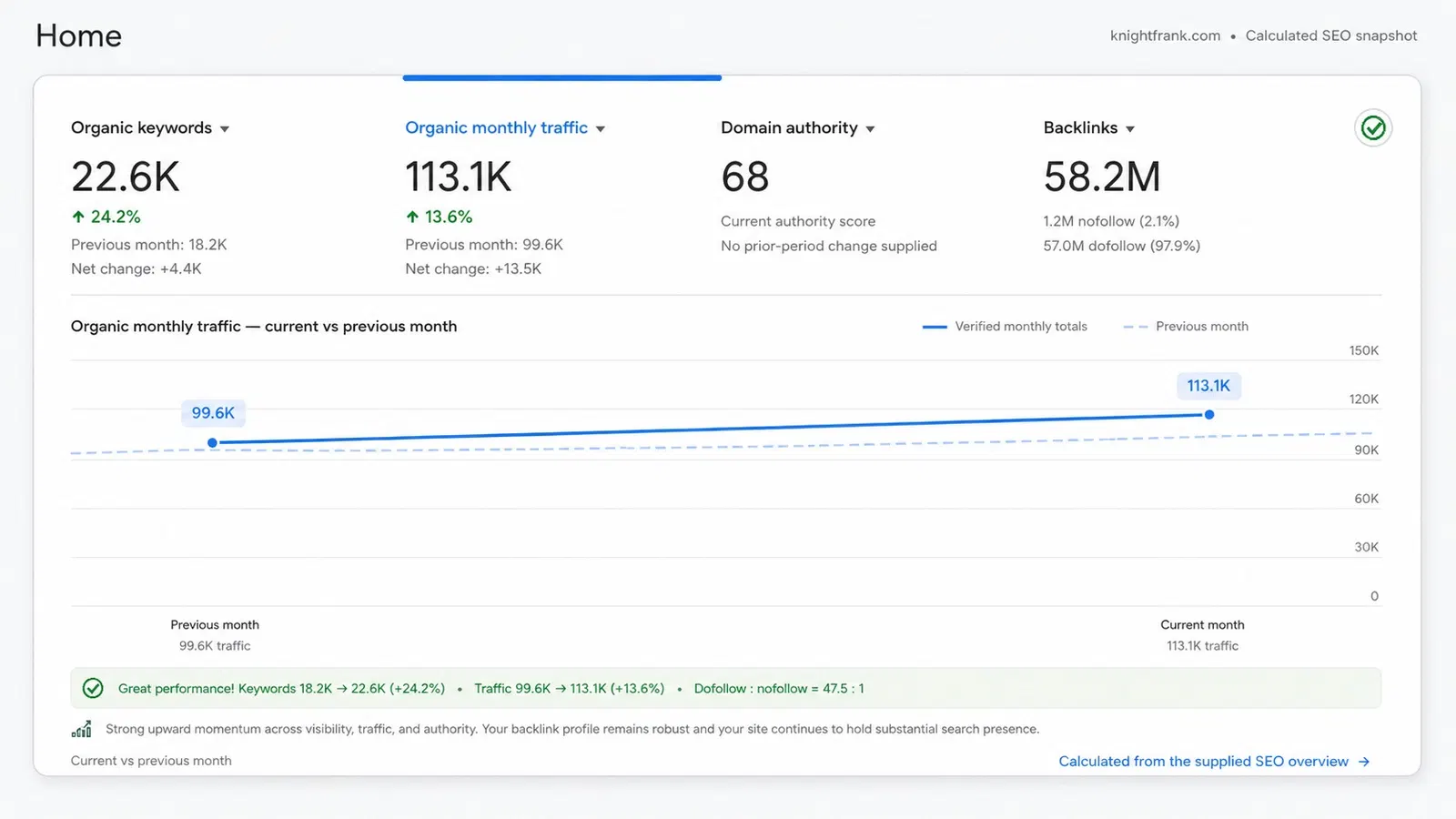The image size is (1456, 819).
Task: Click the 113.1K chart tooltip label
Action: (1208, 386)
